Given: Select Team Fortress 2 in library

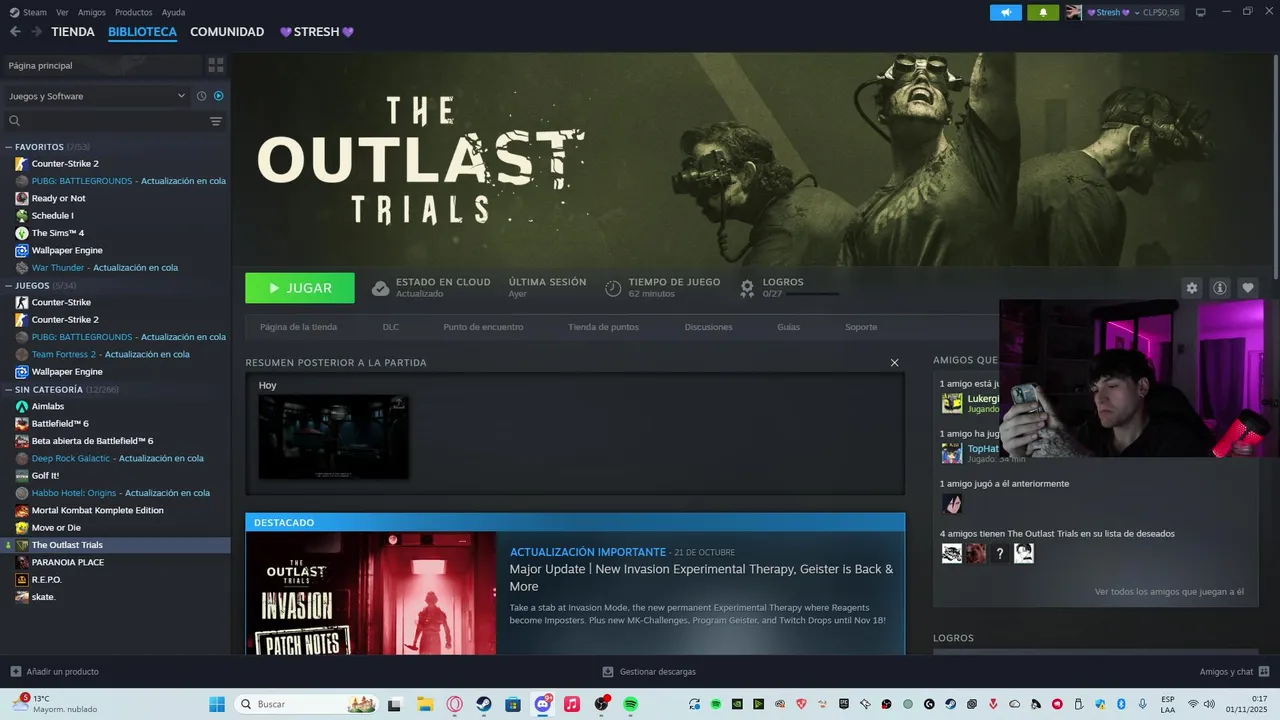Looking at the screenshot, I should tap(64, 354).
